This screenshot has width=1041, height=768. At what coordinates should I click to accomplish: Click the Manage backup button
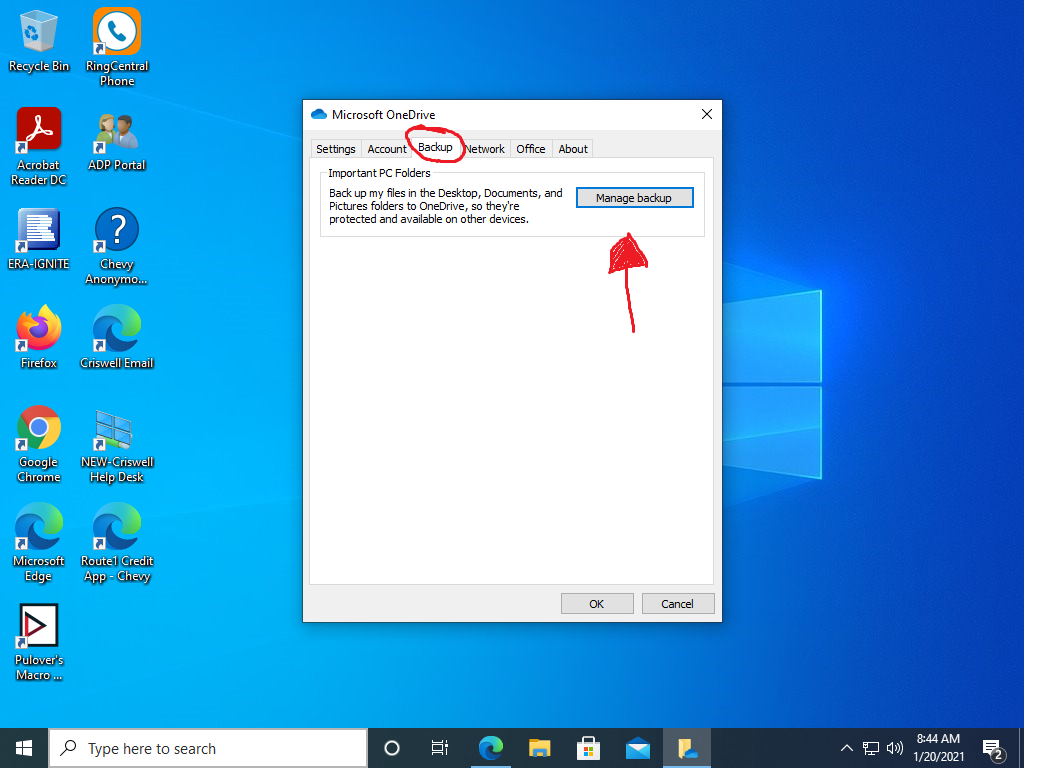[634, 198]
